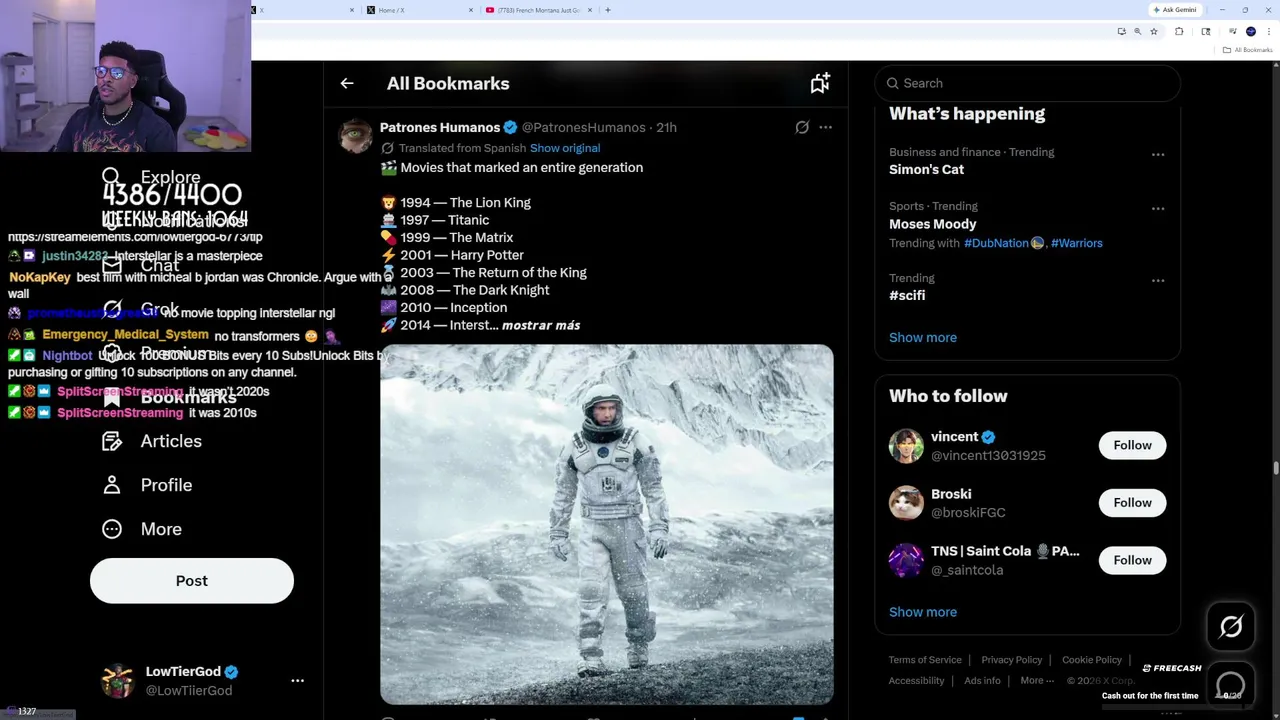Click the Search field in the right column
Viewport: 1280px width, 720px height.
(x=1028, y=83)
